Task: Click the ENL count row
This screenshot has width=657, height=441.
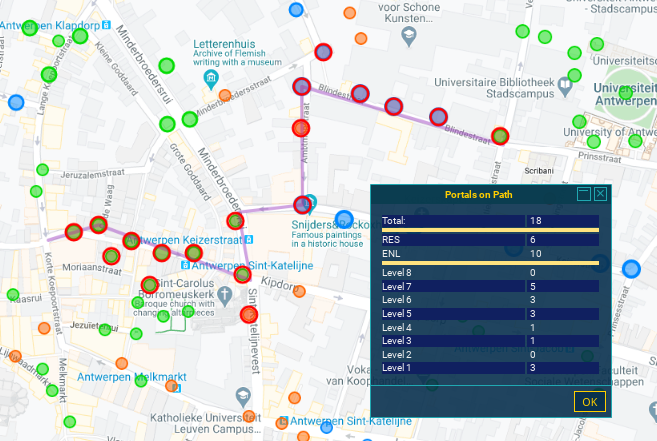Action: pos(490,254)
